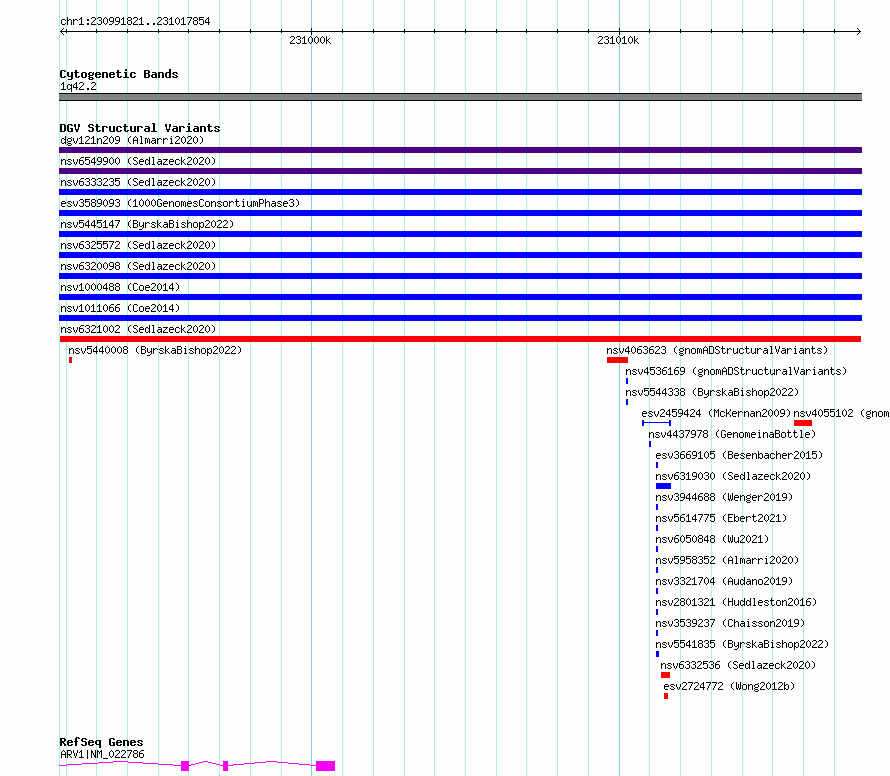Select nsv5544338 (ByrskaBishop2022) label
This screenshot has height=776, width=890.
pyautogui.click(x=712, y=392)
